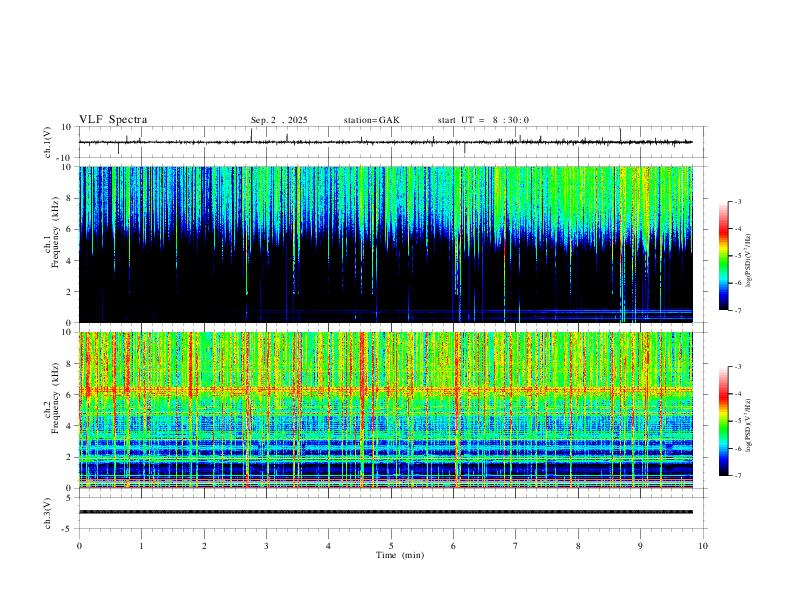Screen dimensions: 792x612
Task: Click the ch.1 spectrogram panel
Action: pyautogui.click(x=385, y=244)
